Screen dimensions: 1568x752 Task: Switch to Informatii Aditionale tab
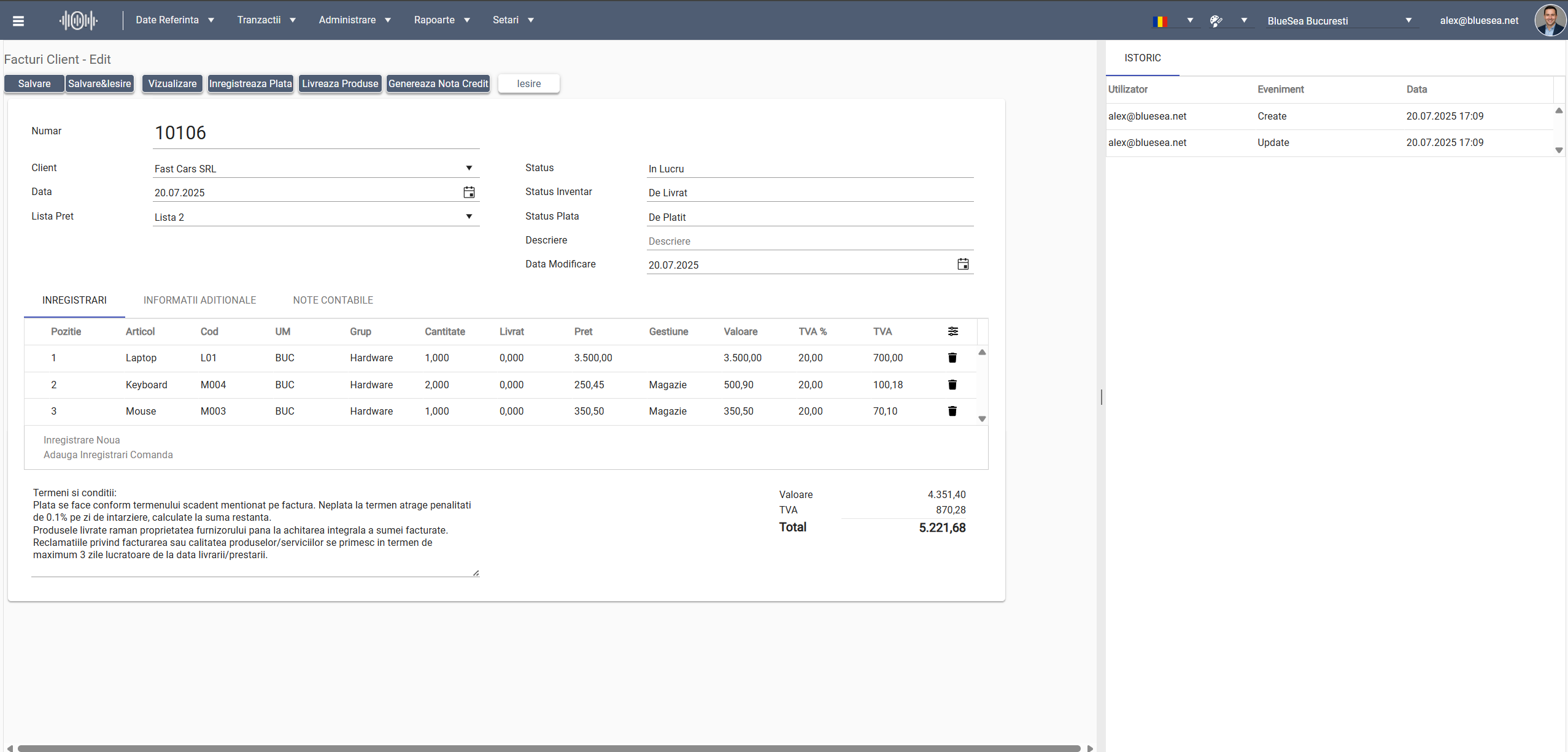click(199, 300)
